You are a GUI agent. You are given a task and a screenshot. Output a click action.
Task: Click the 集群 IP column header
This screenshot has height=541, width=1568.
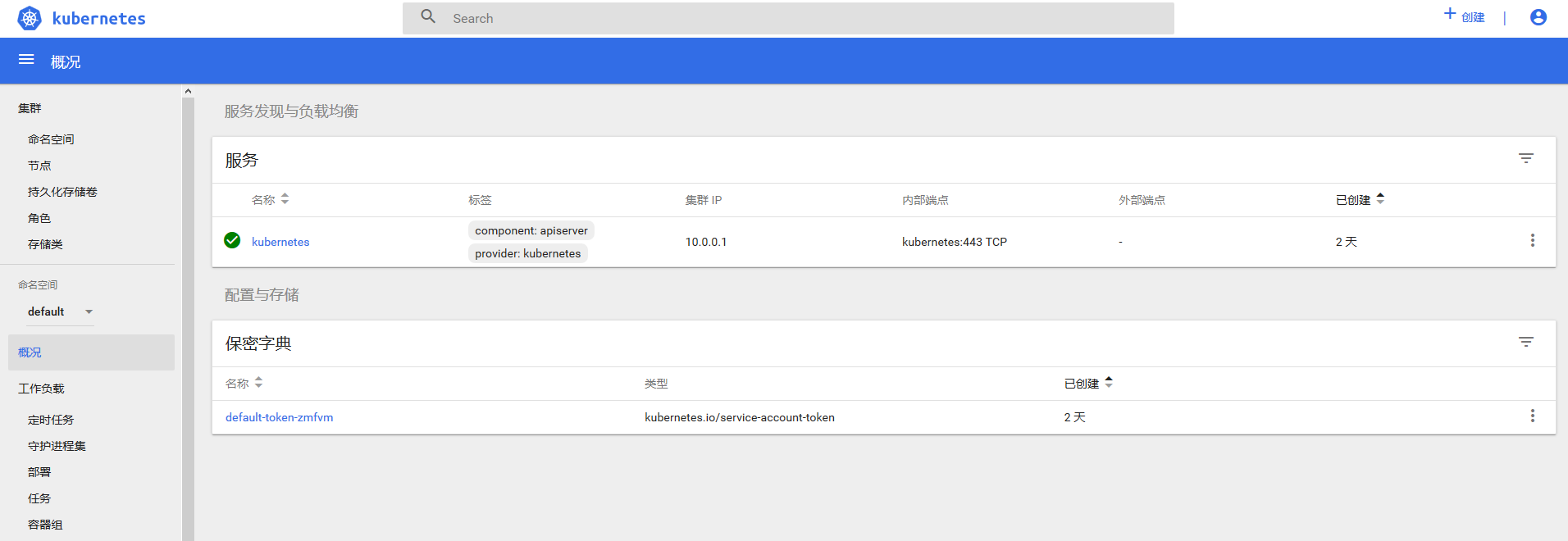pos(704,200)
